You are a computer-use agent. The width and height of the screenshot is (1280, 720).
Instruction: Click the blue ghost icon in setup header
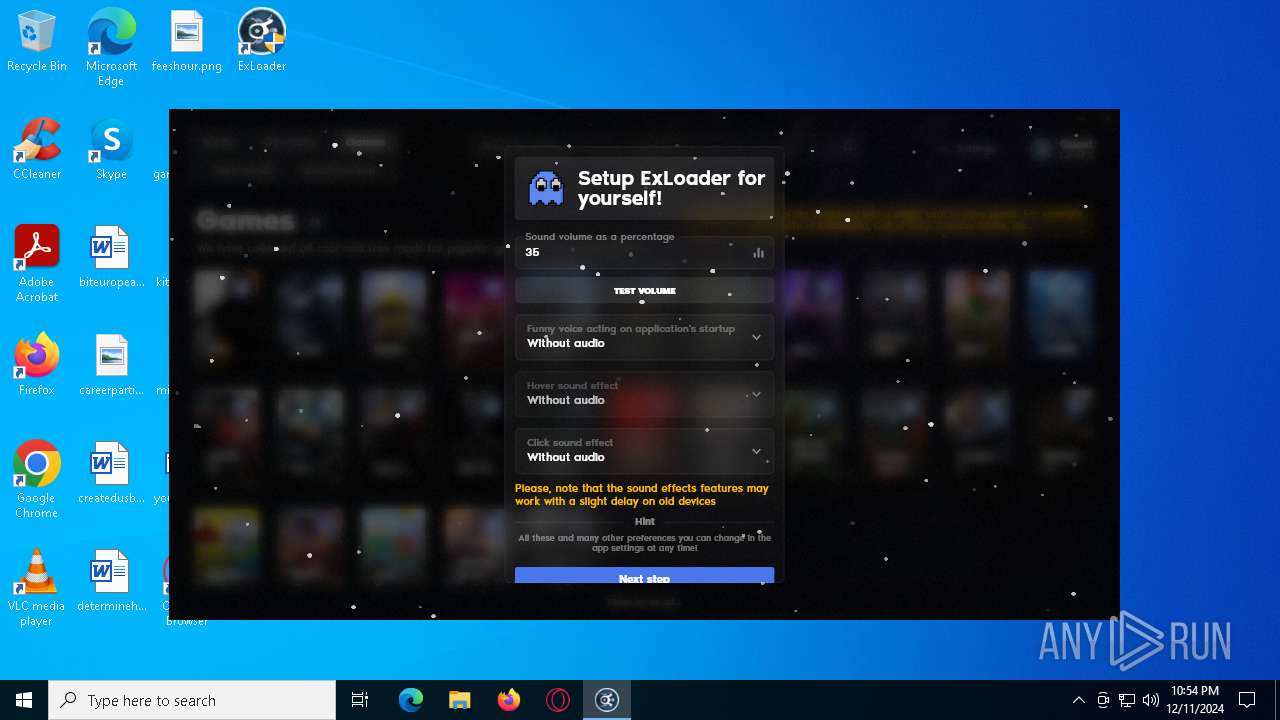pyautogui.click(x=546, y=188)
